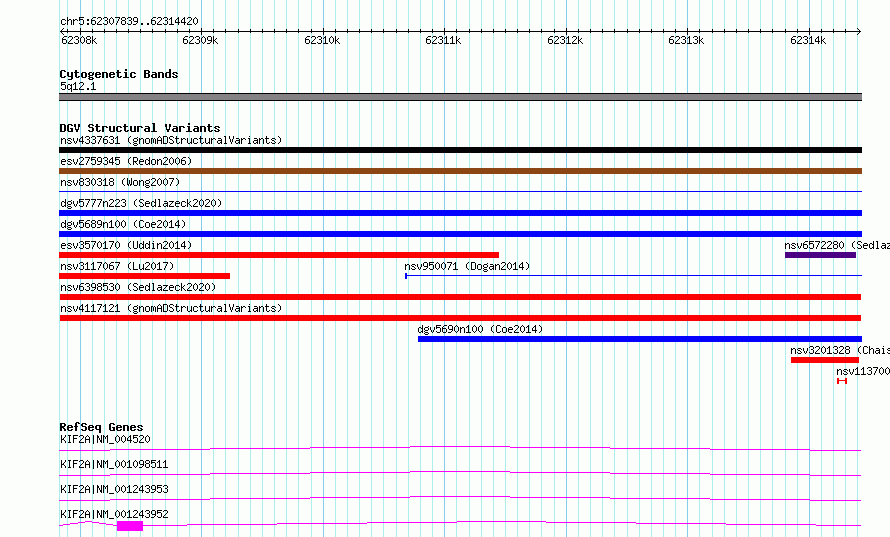Select the DGV Structural Variants track title

(x=140, y=128)
